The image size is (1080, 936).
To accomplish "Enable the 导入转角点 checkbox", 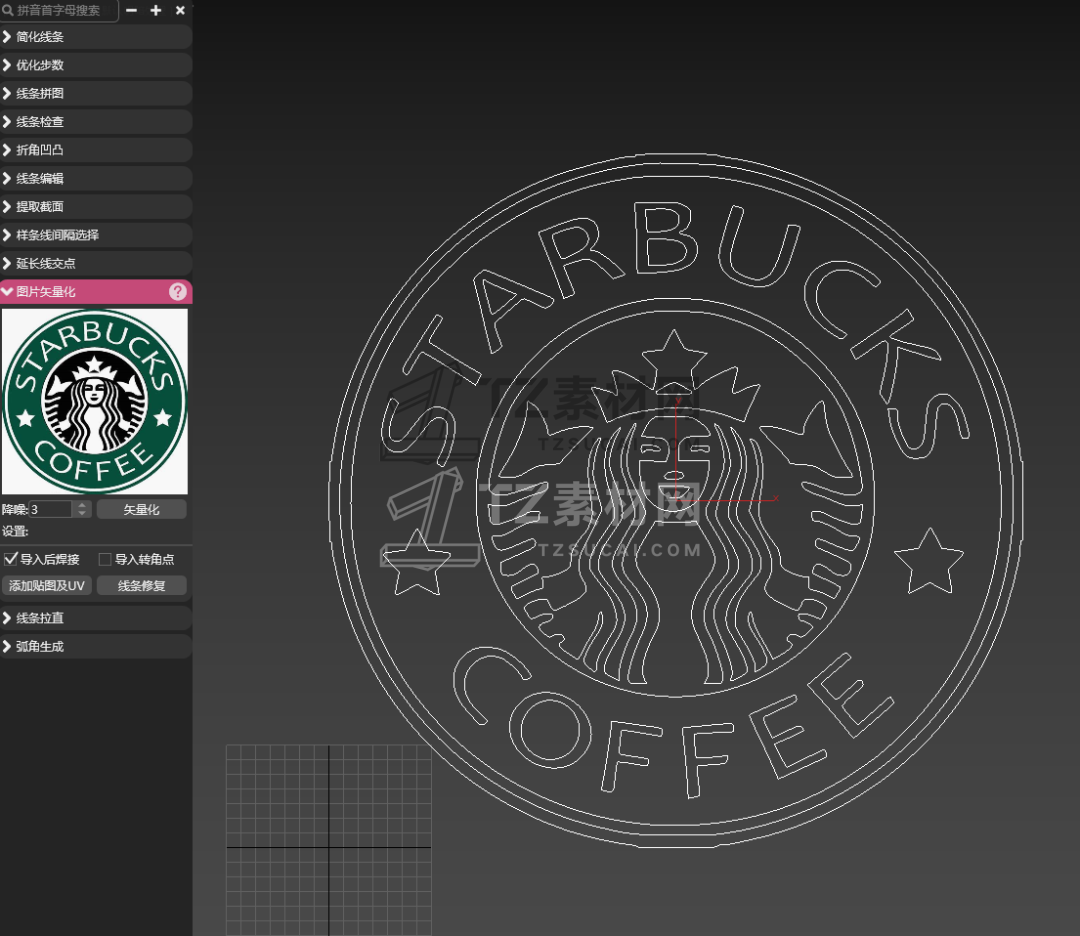I will tap(105, 559).
